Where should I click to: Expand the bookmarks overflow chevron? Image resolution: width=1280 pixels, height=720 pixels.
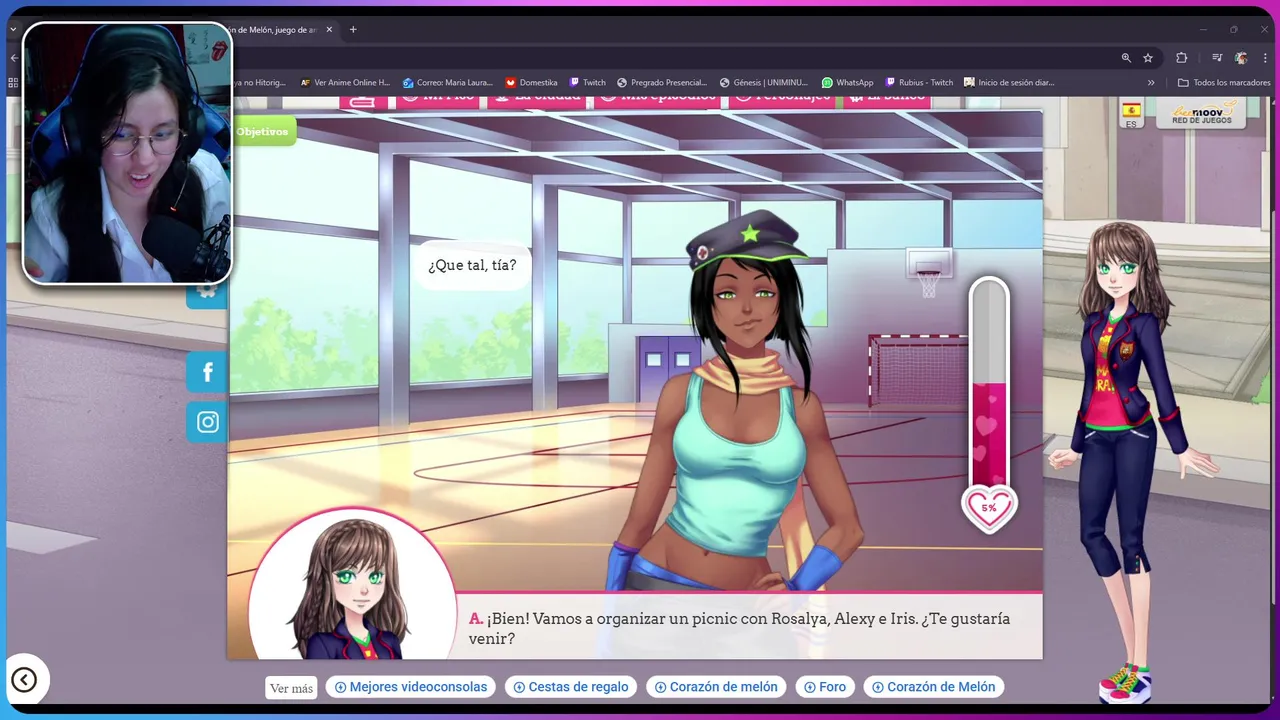pos(1151,83)
